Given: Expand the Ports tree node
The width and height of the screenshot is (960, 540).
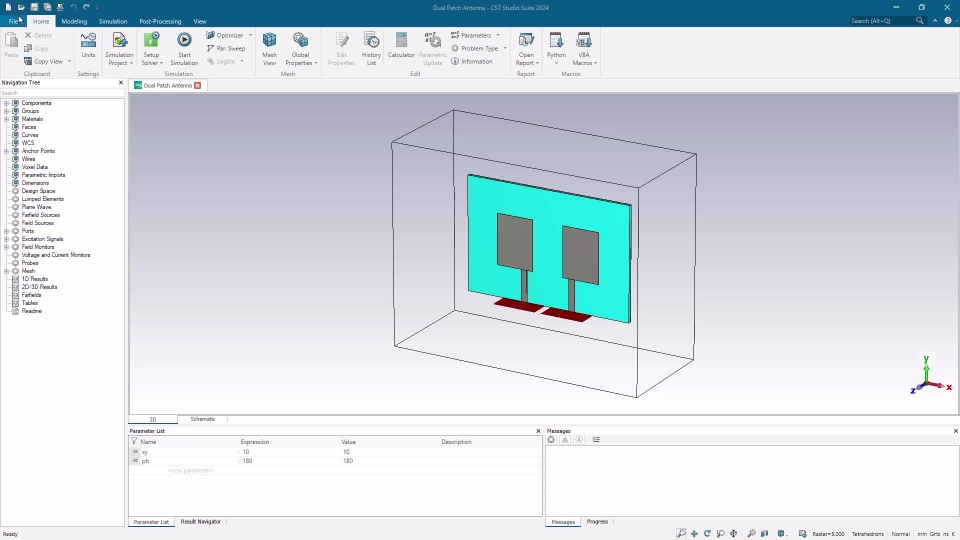Looking at the screenshot, I should (6, 231).
